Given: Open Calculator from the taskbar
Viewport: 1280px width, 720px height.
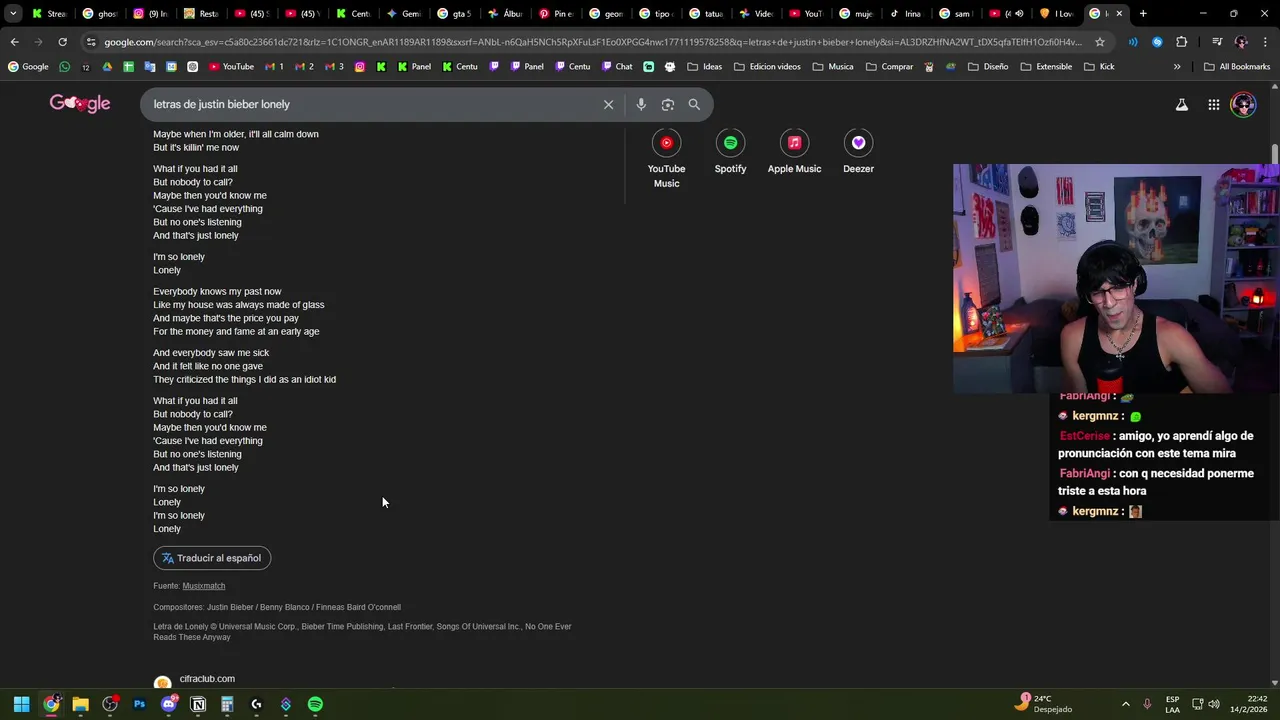Looking at the screenshot, I should 227,704.
